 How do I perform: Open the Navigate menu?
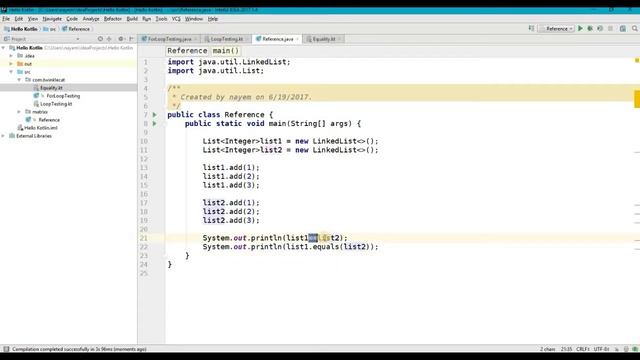pos(52,19)
